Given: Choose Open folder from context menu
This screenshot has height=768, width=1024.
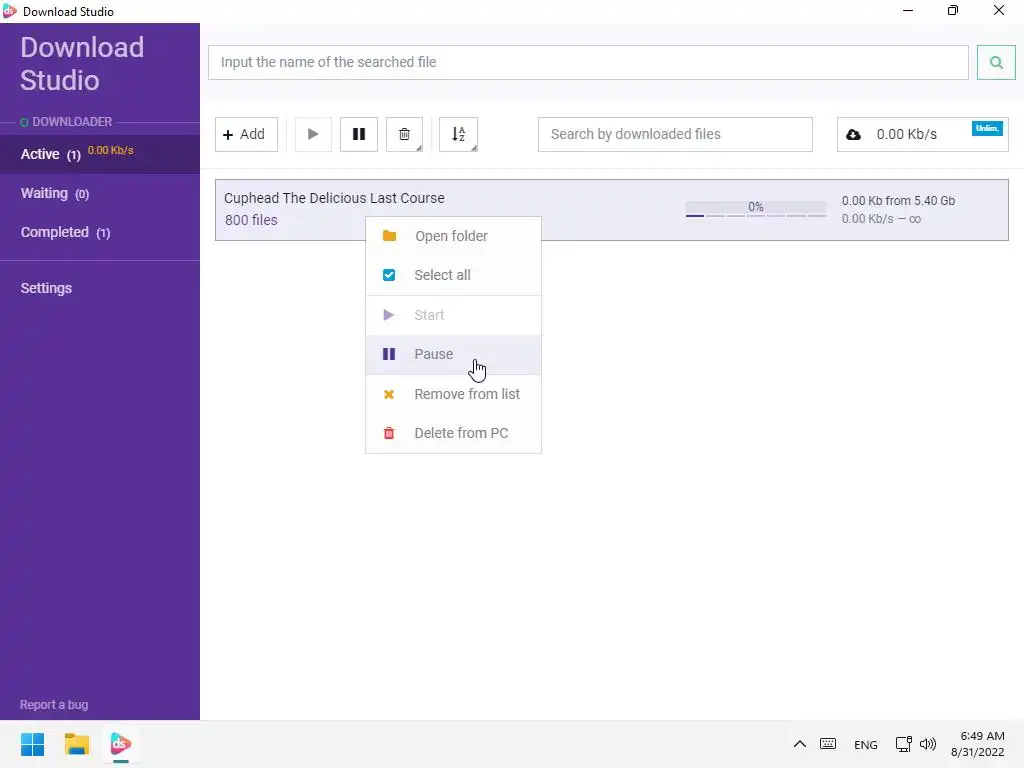Looking at the screenshot, I should point(453,236).
